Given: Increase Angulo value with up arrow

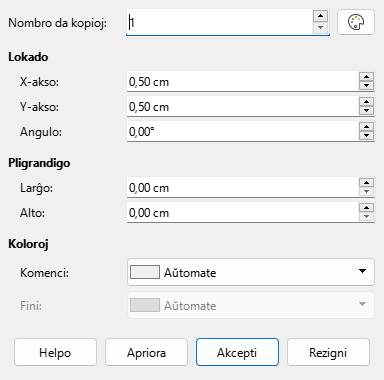Looking at the screenshot, I should pyautogui.click(x=366, y=127).
